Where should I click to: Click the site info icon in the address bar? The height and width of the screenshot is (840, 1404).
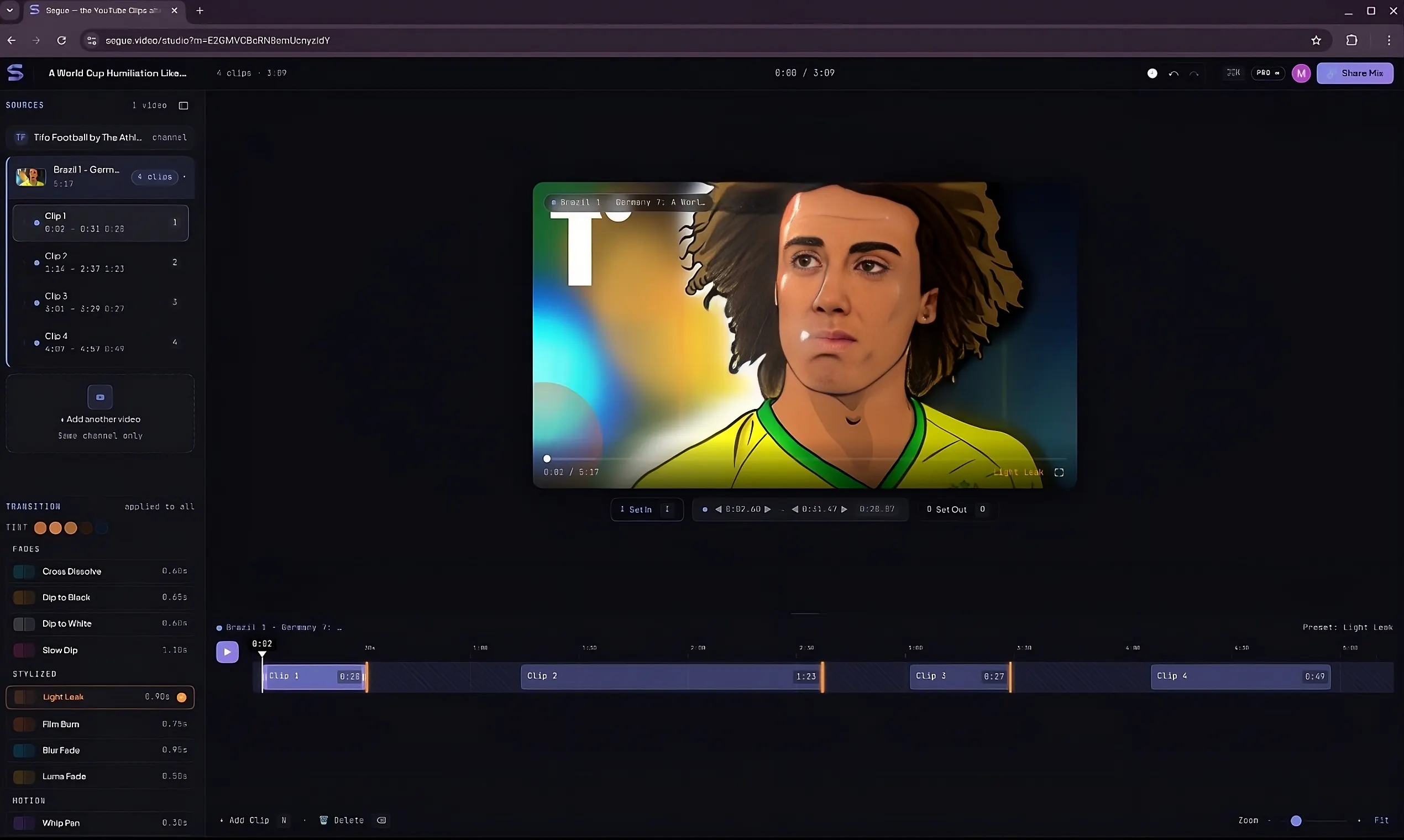pyautogui.click(x=92, y=40)
